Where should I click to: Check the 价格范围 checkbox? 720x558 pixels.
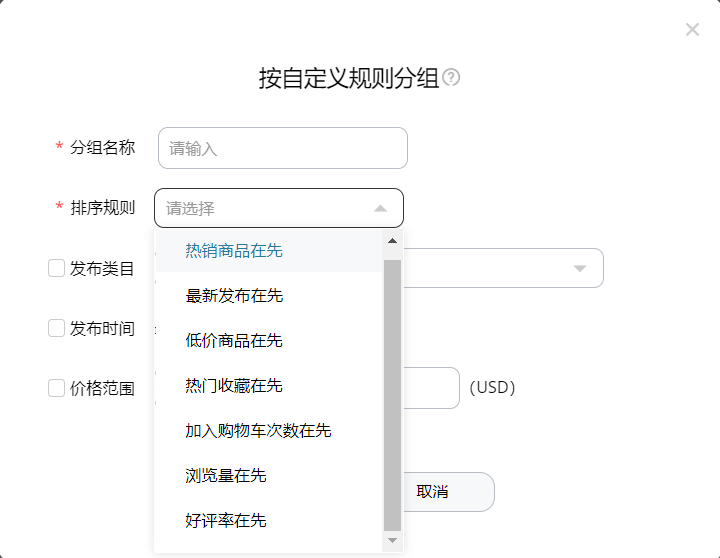pyautogui.click(x=56, y=388)
